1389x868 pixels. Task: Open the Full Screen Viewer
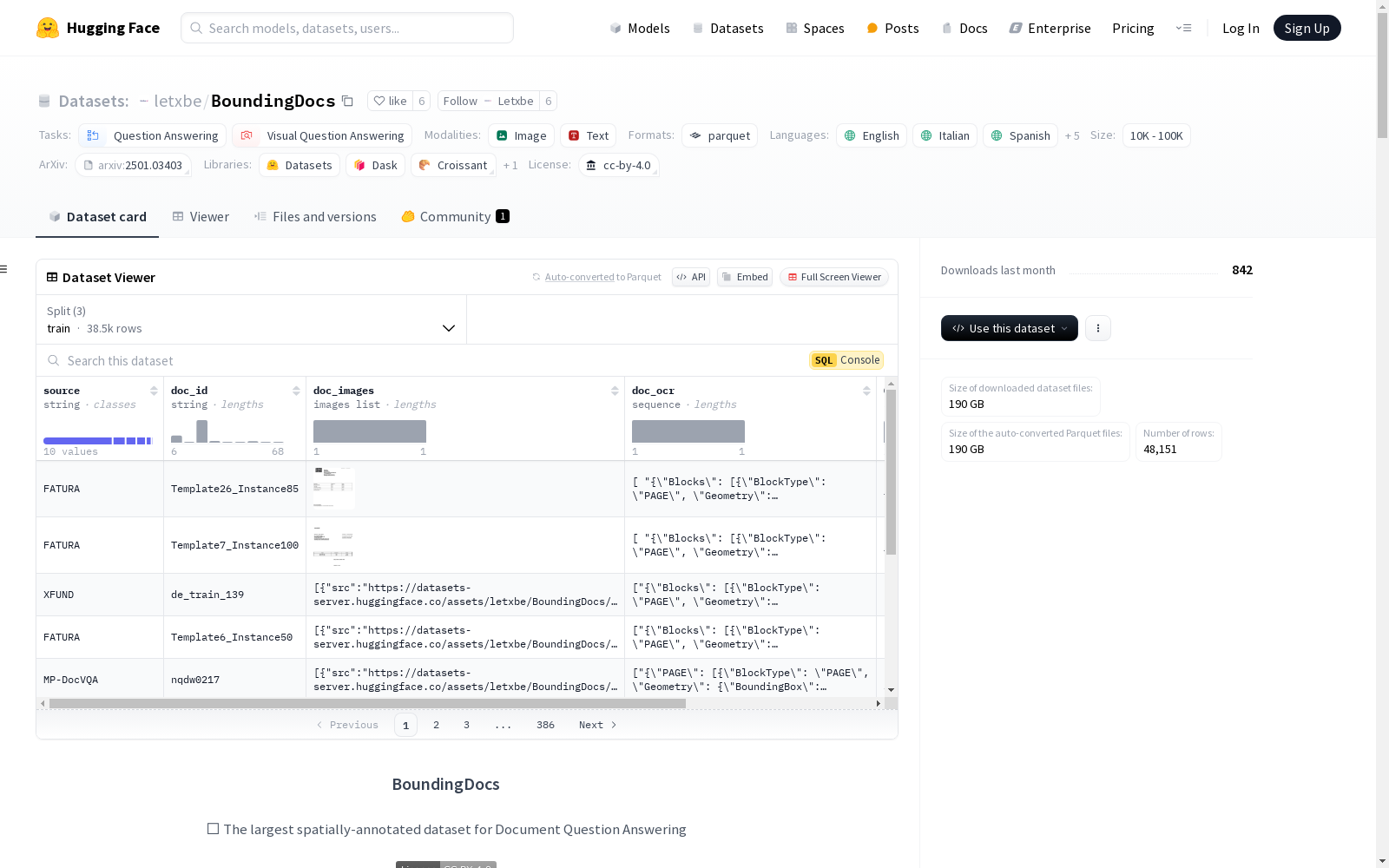(834, 277)
